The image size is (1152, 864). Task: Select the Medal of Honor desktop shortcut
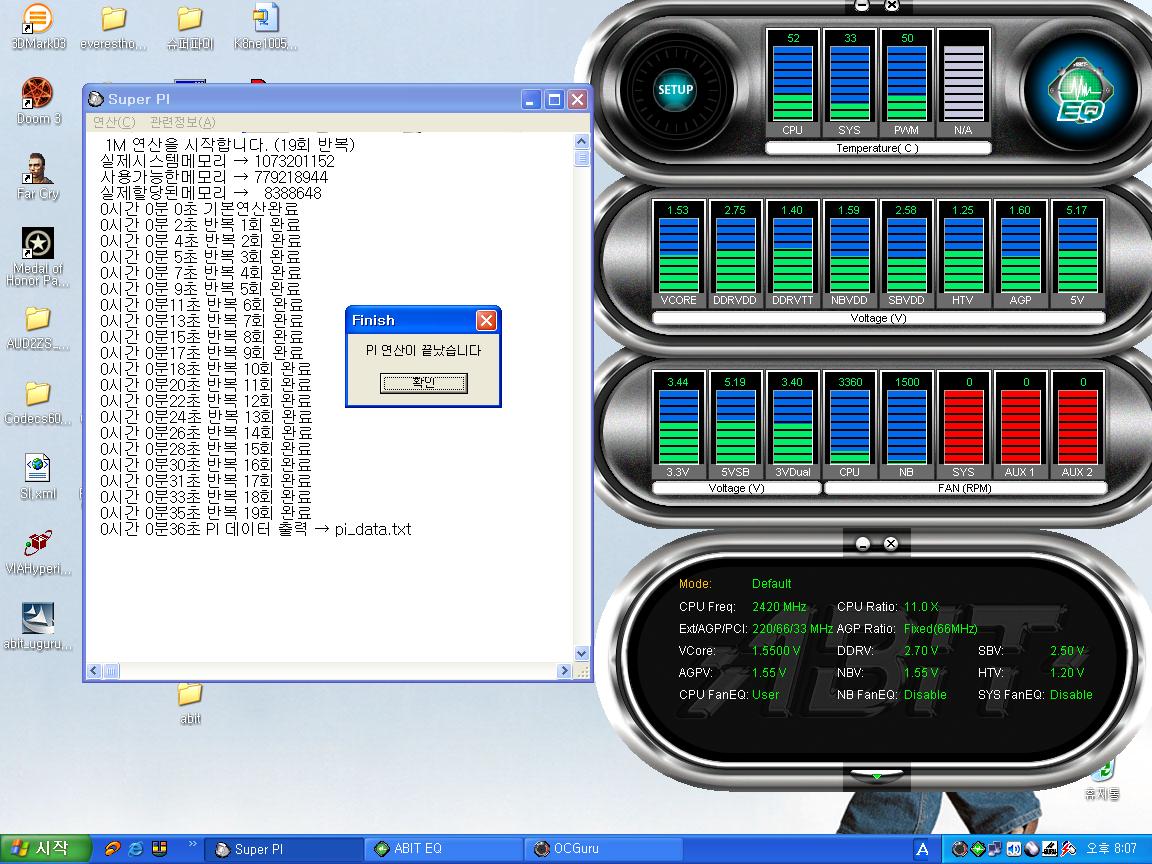tap(37, 257)
